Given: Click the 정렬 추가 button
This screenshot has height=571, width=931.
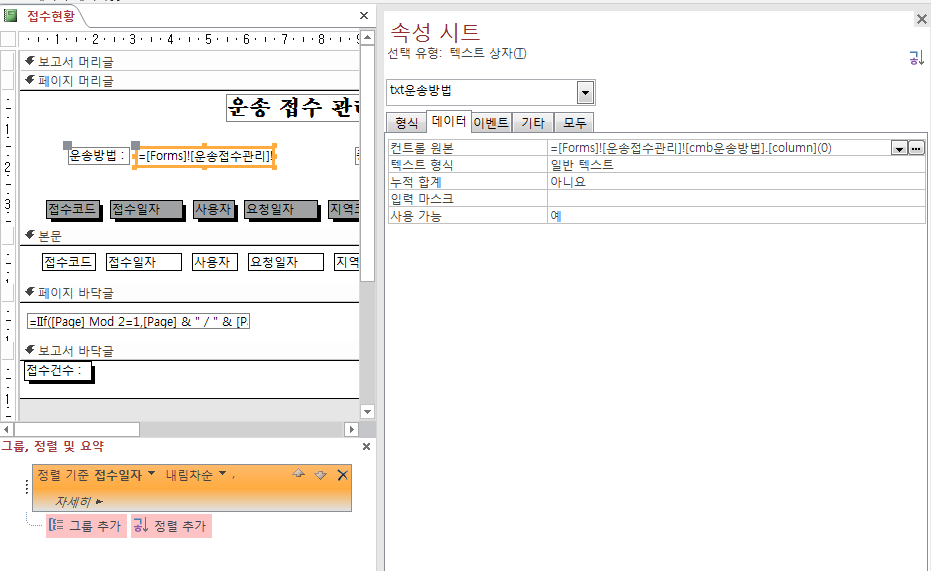Looking at the screenshot, I should [x=171, y=526].
